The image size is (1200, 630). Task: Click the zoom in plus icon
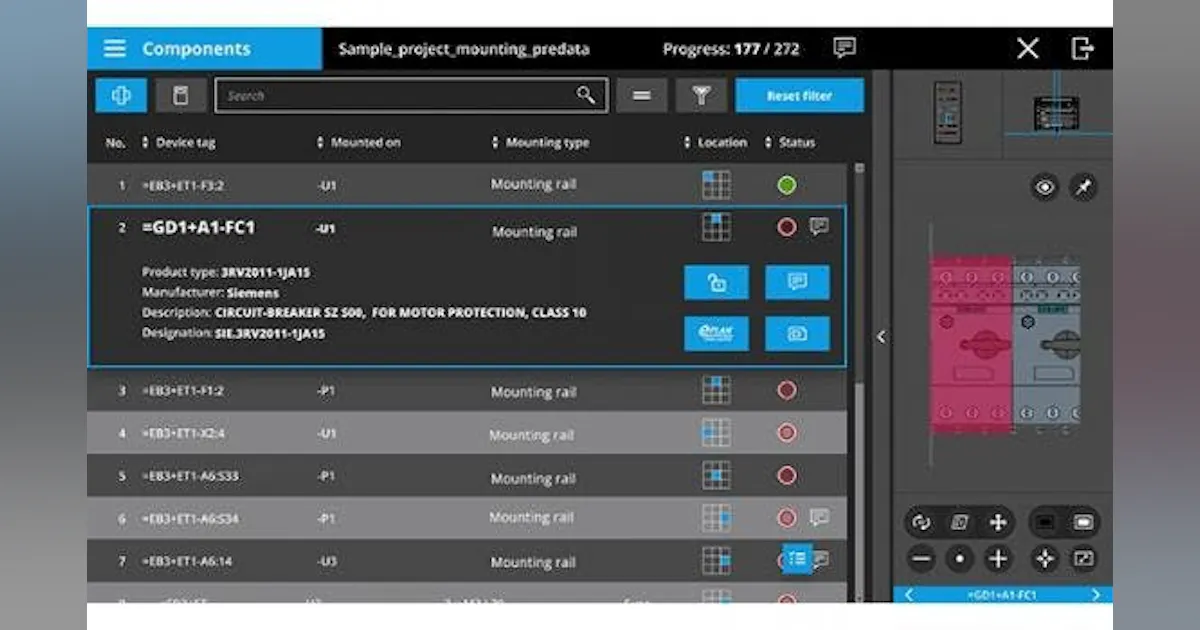point(996,559)
